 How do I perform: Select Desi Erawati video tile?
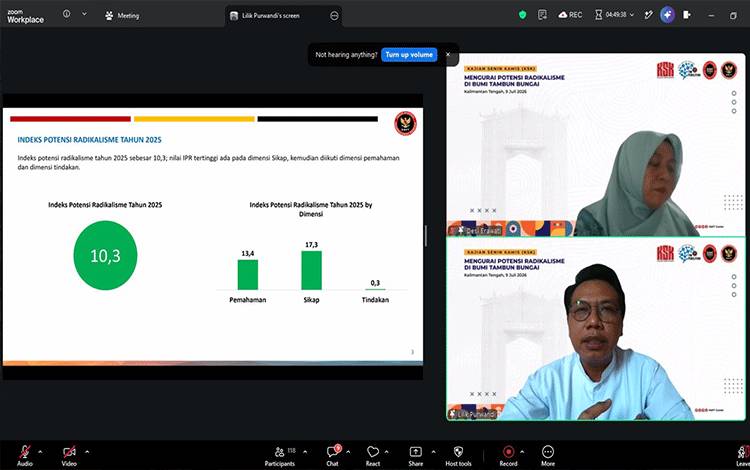(x=596, y=144)
